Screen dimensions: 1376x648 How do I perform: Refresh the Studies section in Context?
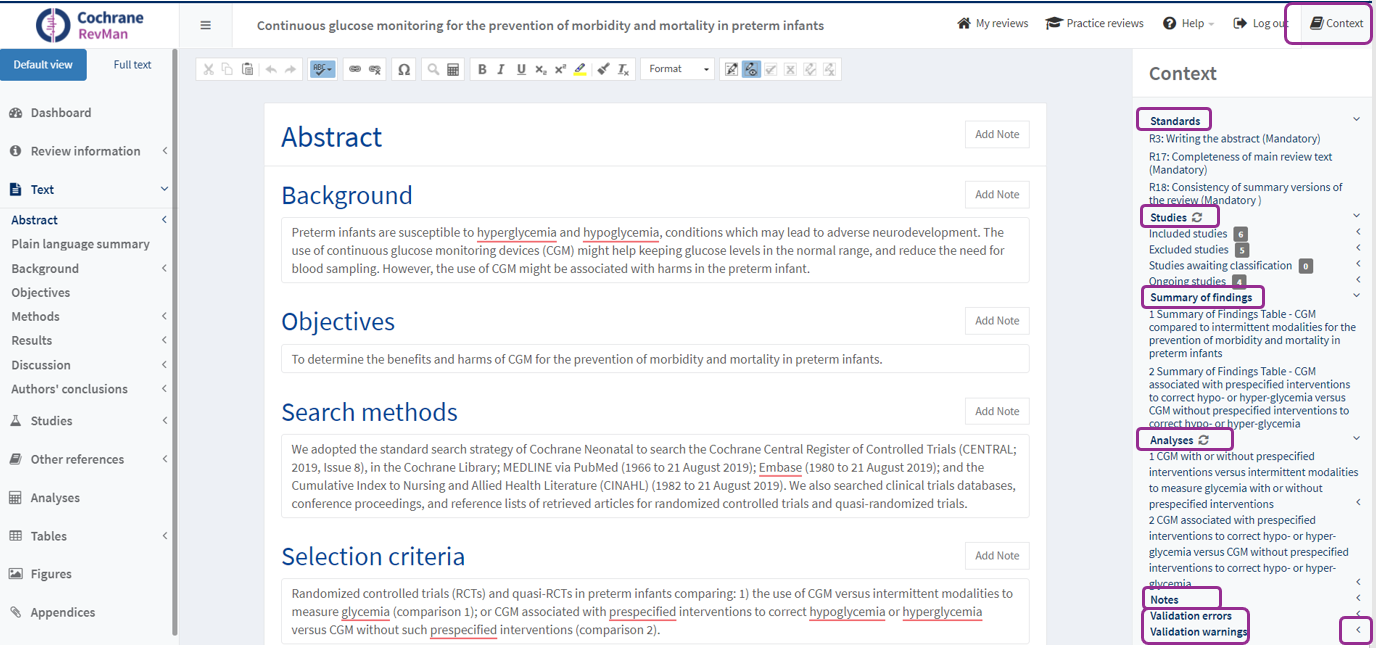click(x=1196, y=217)
